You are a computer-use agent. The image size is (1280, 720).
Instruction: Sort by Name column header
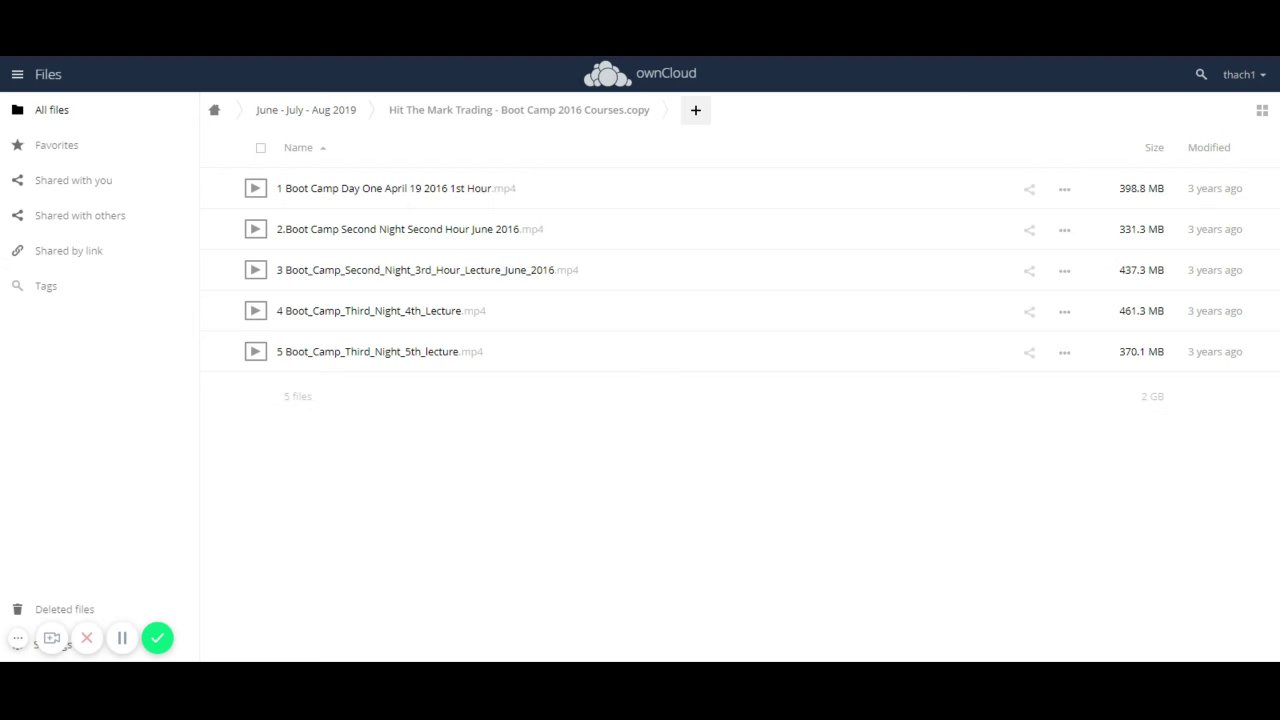click(298, 147)
